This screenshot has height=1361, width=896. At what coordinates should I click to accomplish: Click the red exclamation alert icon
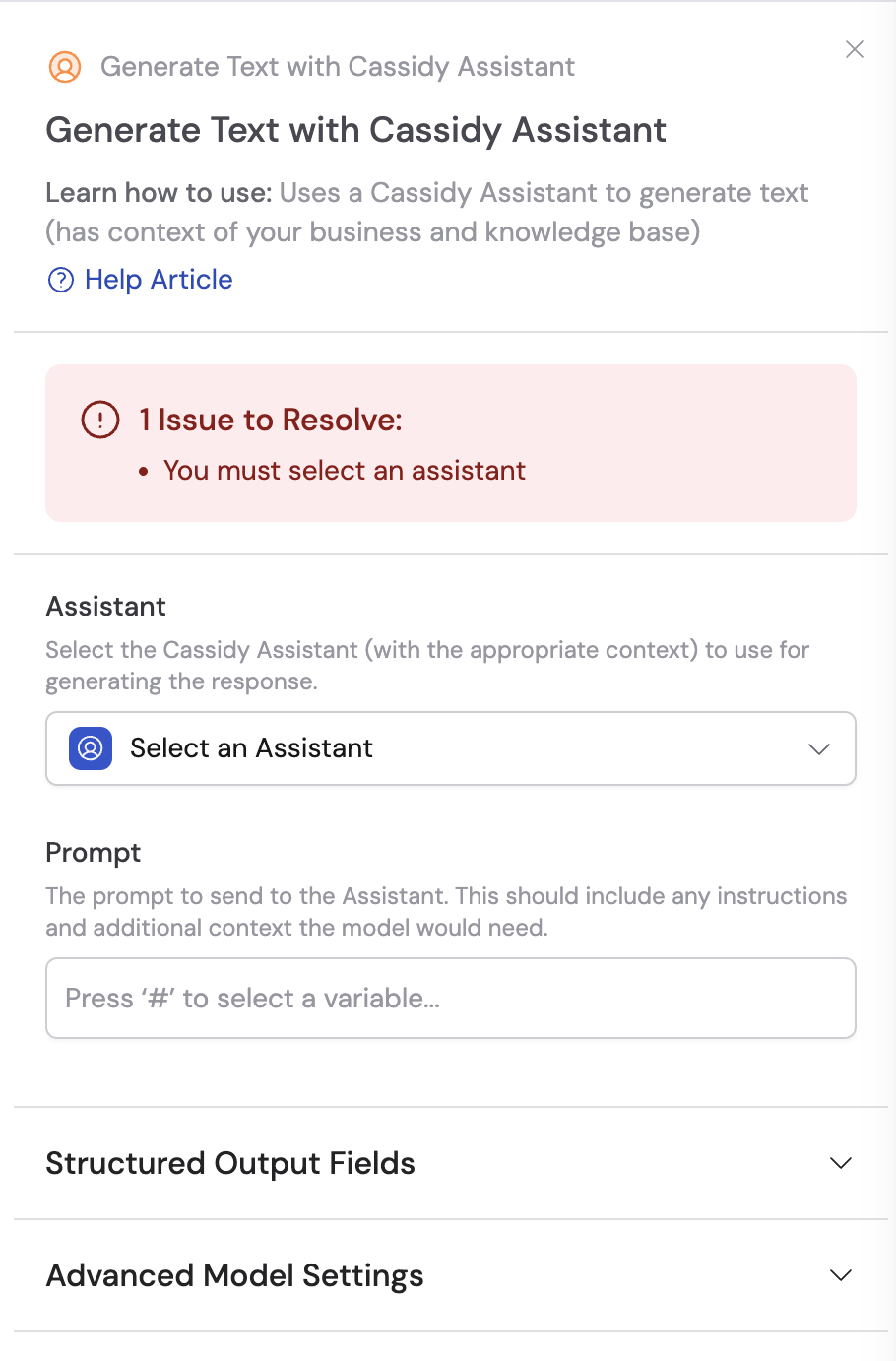pos(99,420)
